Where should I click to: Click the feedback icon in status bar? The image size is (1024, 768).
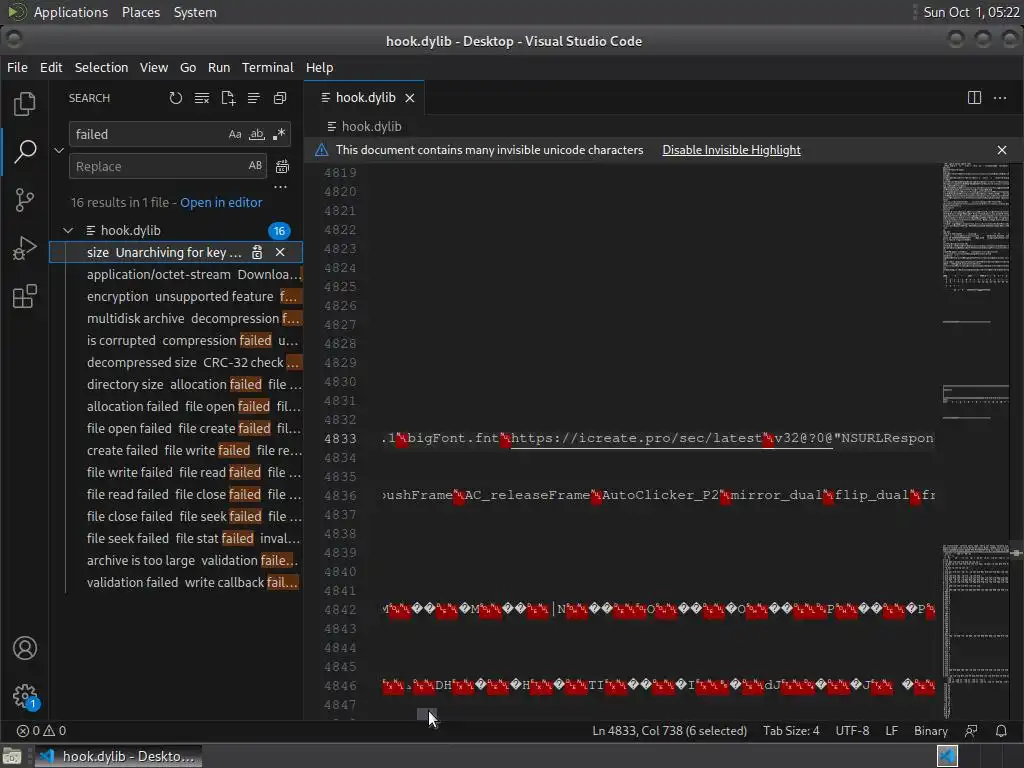[x=971, y=731]
